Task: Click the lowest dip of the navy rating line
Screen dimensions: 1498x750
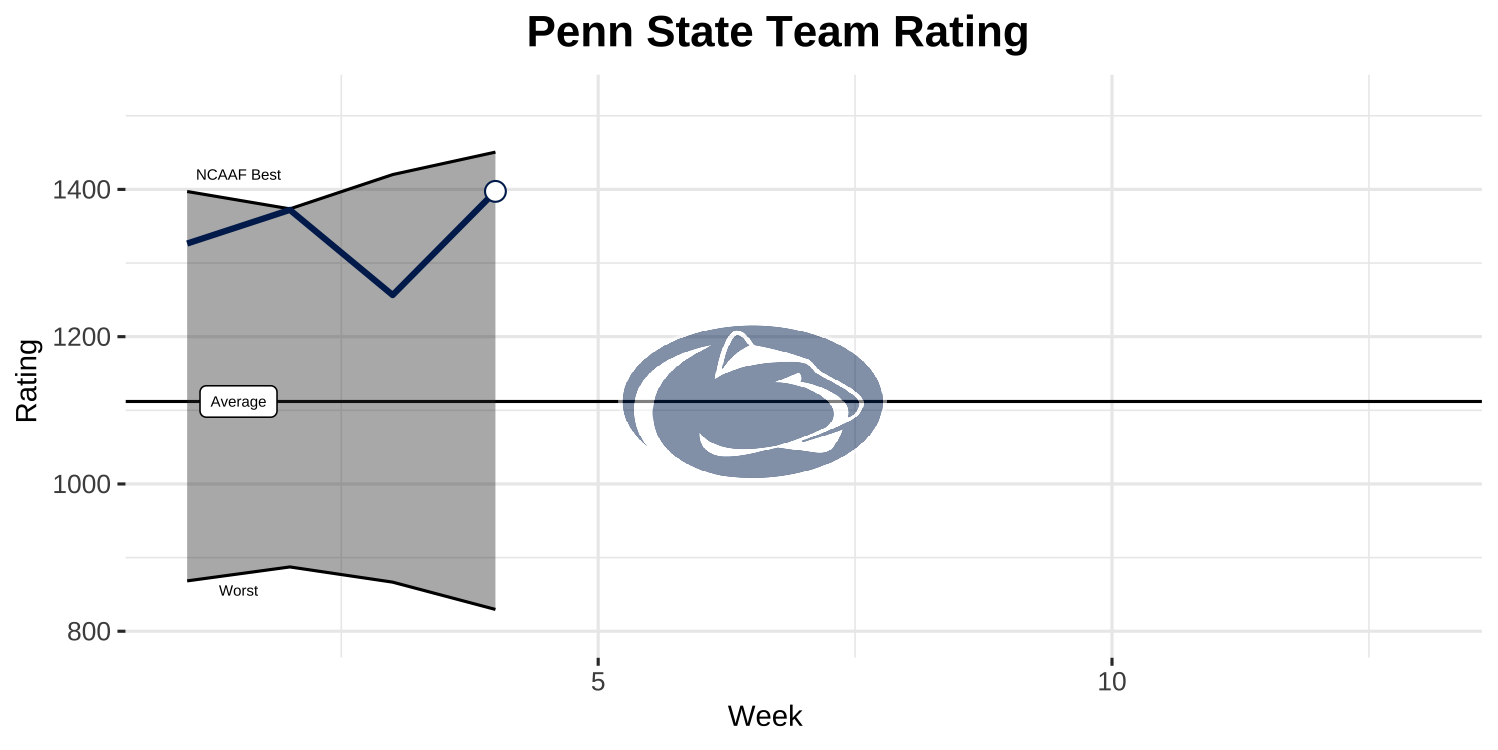Action: 392,295
